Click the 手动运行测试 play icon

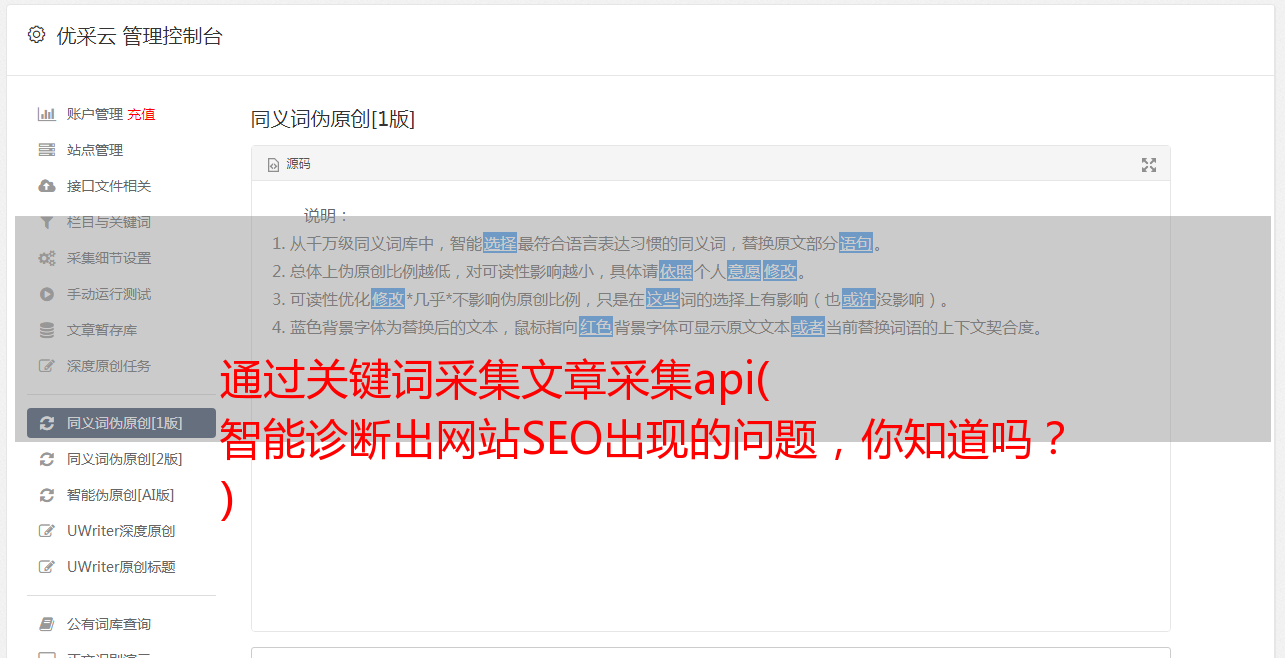46,294
